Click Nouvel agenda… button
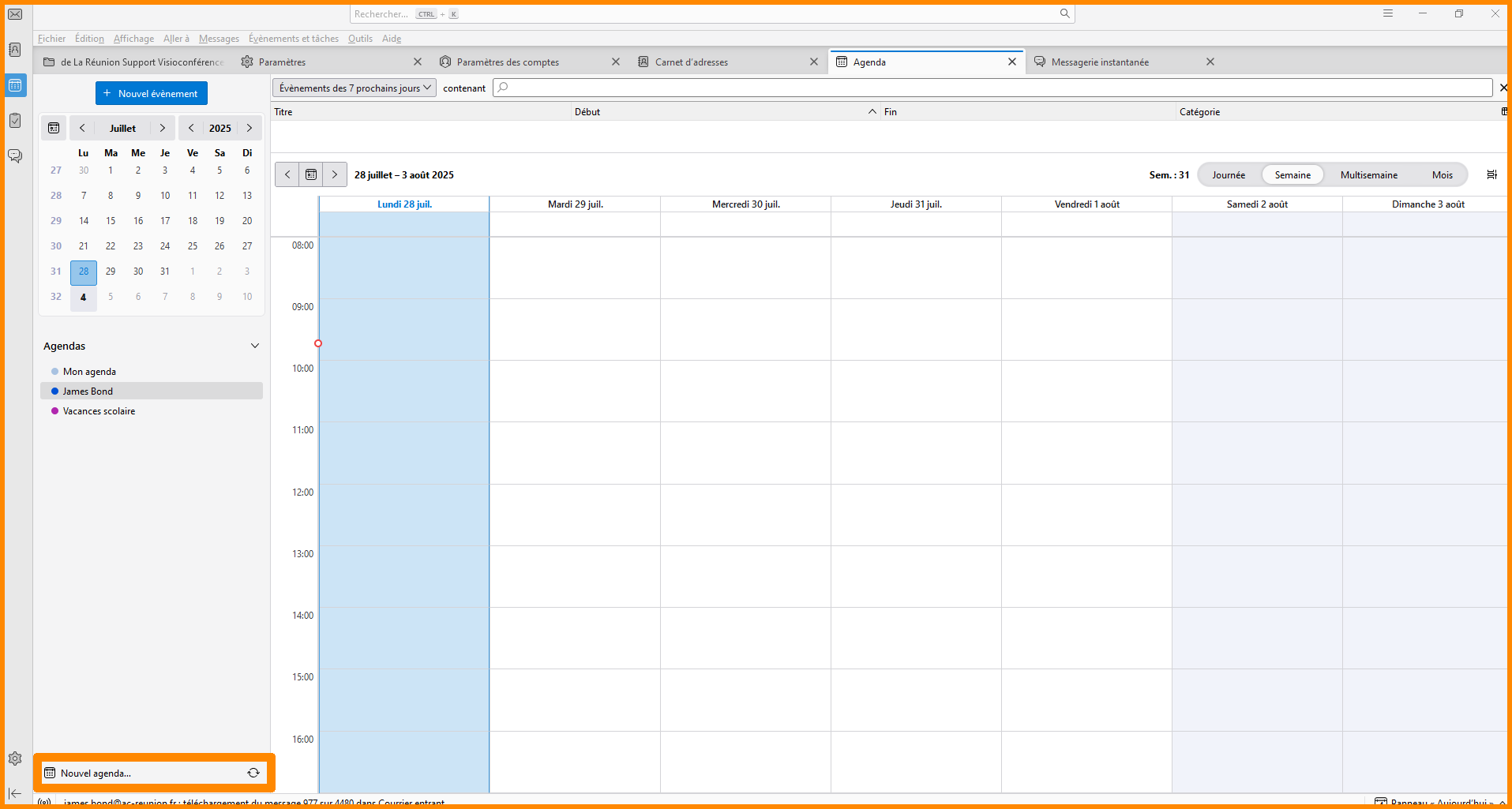1512x809 pixels. click(x=96, y=773)
